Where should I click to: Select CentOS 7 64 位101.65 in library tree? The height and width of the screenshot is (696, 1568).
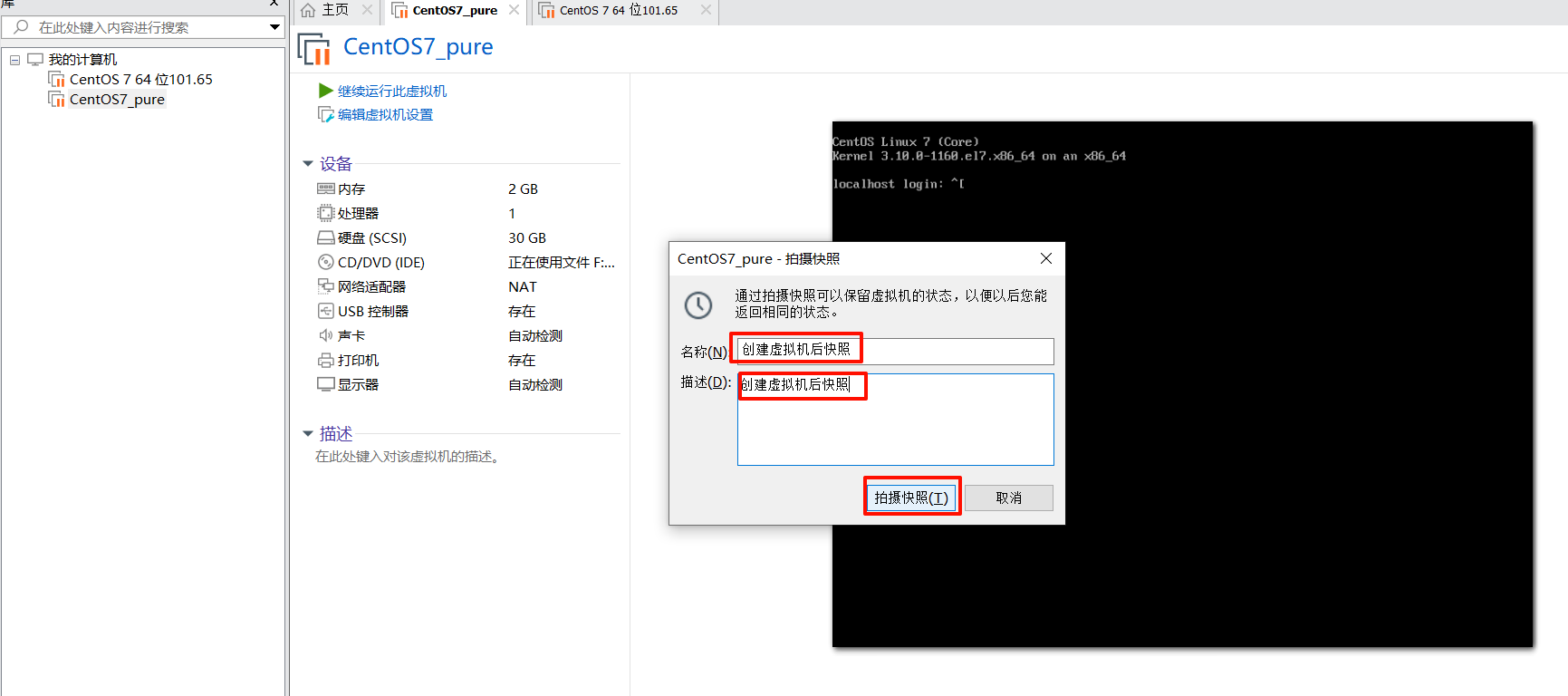click(x=141, y=79)
